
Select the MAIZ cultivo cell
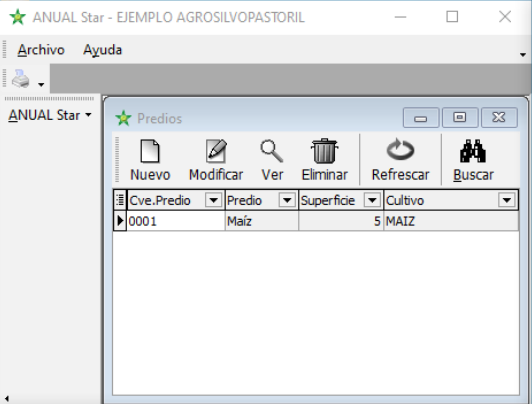coord(451,221)
